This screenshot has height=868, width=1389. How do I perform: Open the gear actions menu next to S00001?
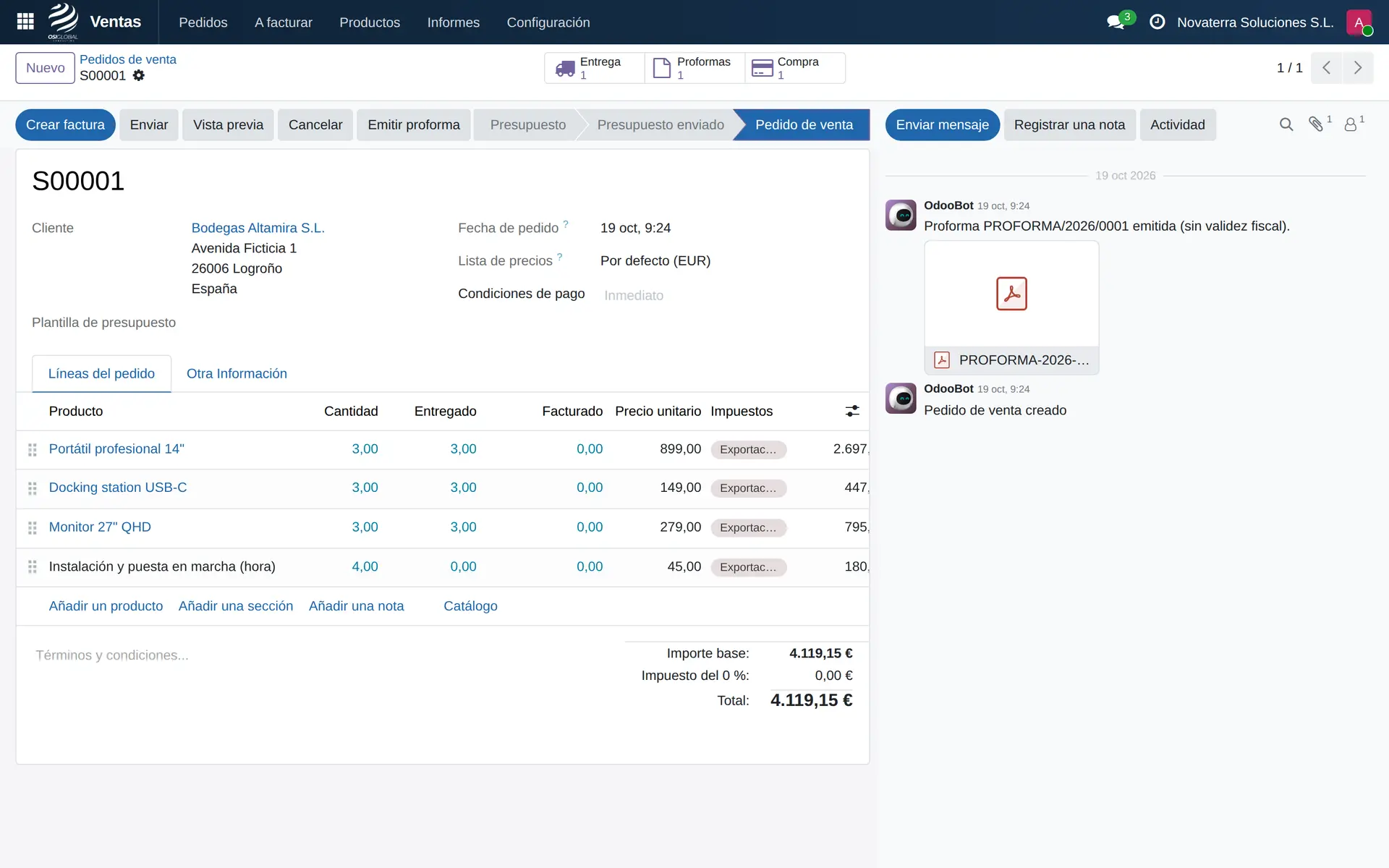point(139,75)
